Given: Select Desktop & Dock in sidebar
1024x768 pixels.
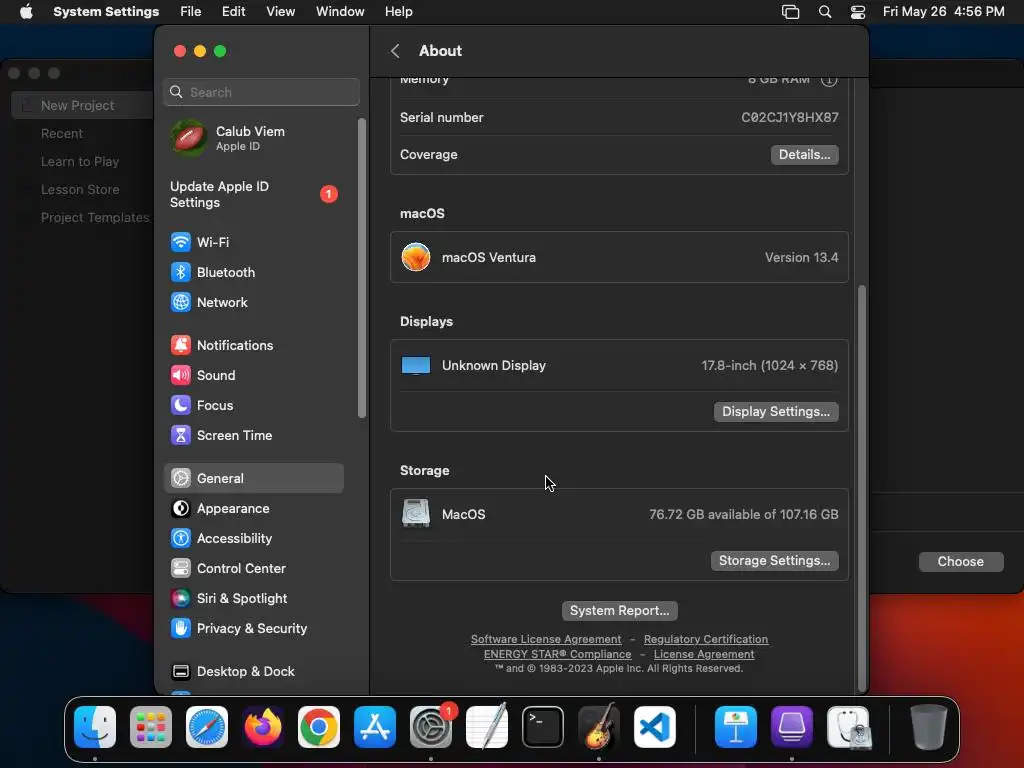Looking at the screenshot, I should click(253, 672).
